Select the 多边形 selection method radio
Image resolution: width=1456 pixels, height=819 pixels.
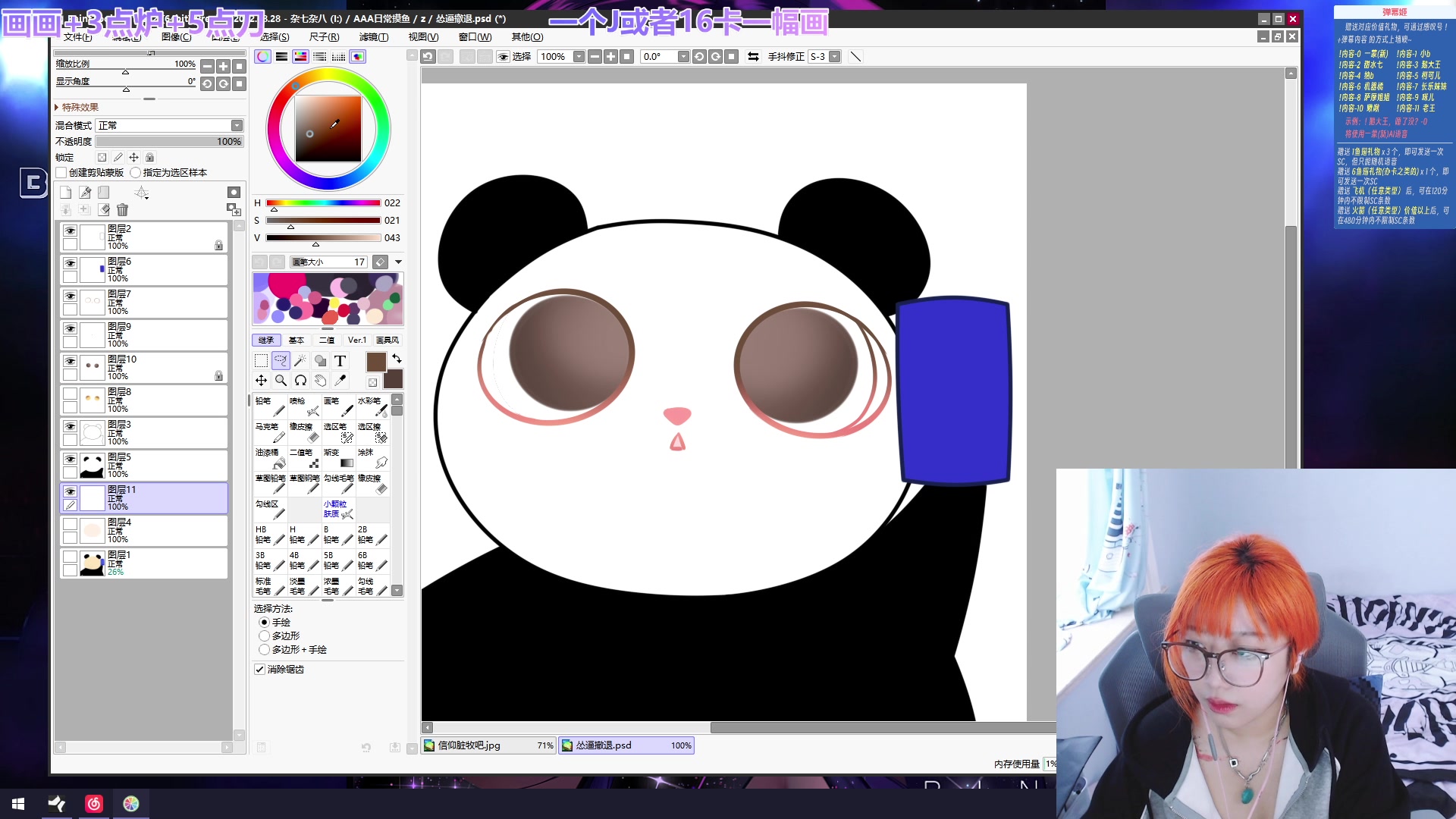point(265,636)
